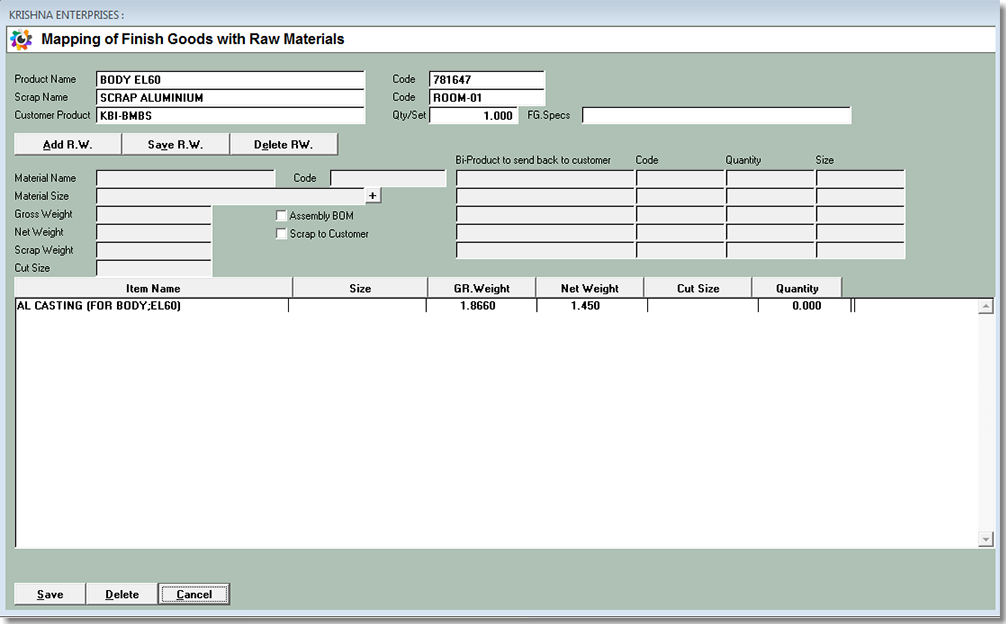Click the bottom Delete button
1006x624 pixels.
coord(122,594)
